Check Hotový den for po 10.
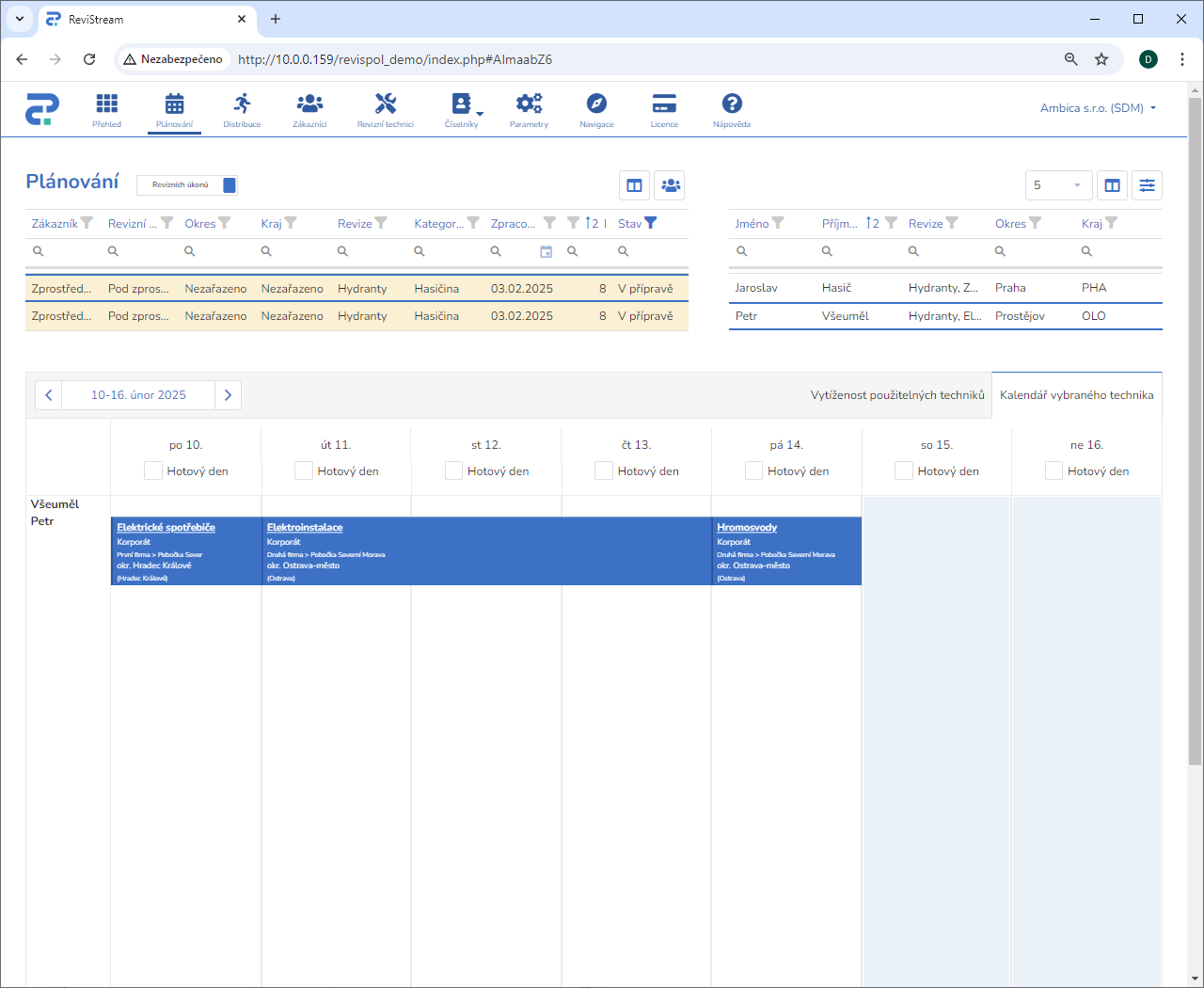The image size is (1204, 988). pyautogui.click(x=153, y=470)
